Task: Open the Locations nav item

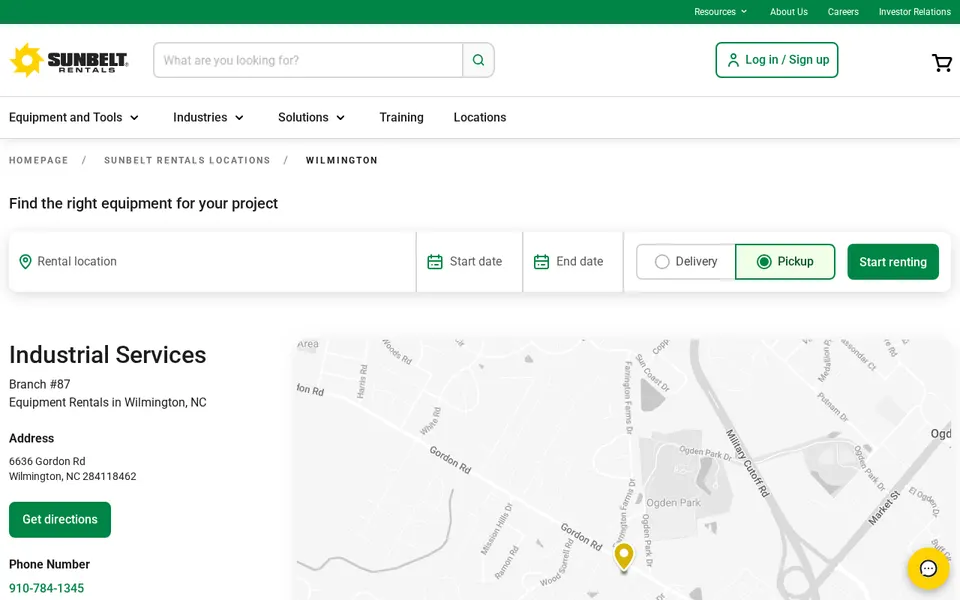Action: pos(480,117)
